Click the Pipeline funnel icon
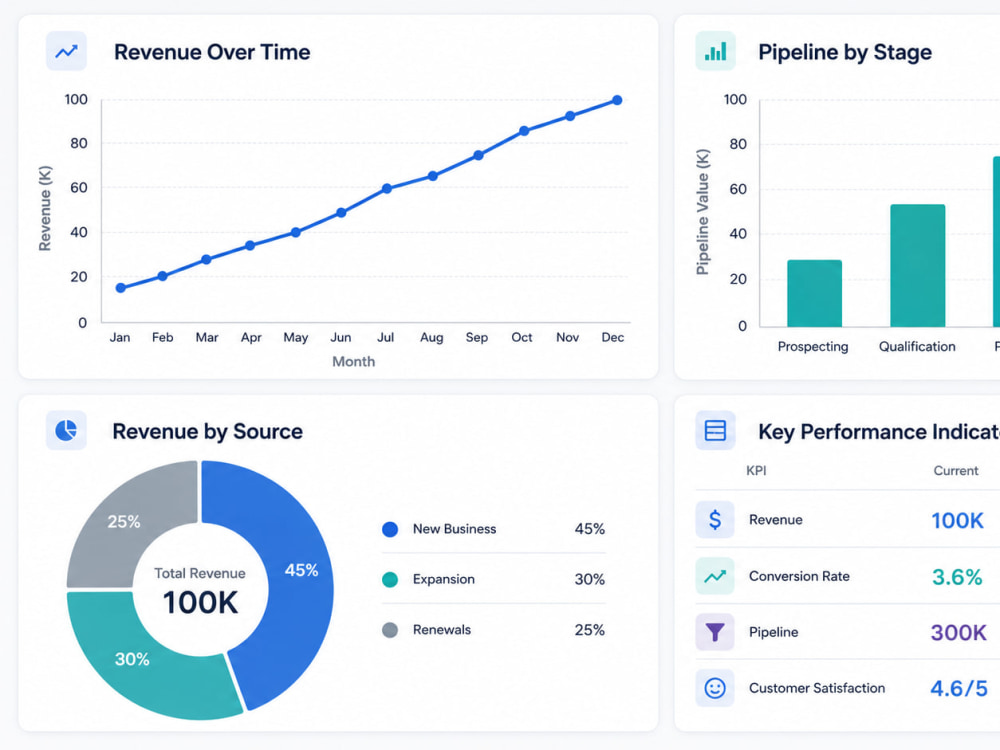This screenshot has width=1000, height=750. 715,632
